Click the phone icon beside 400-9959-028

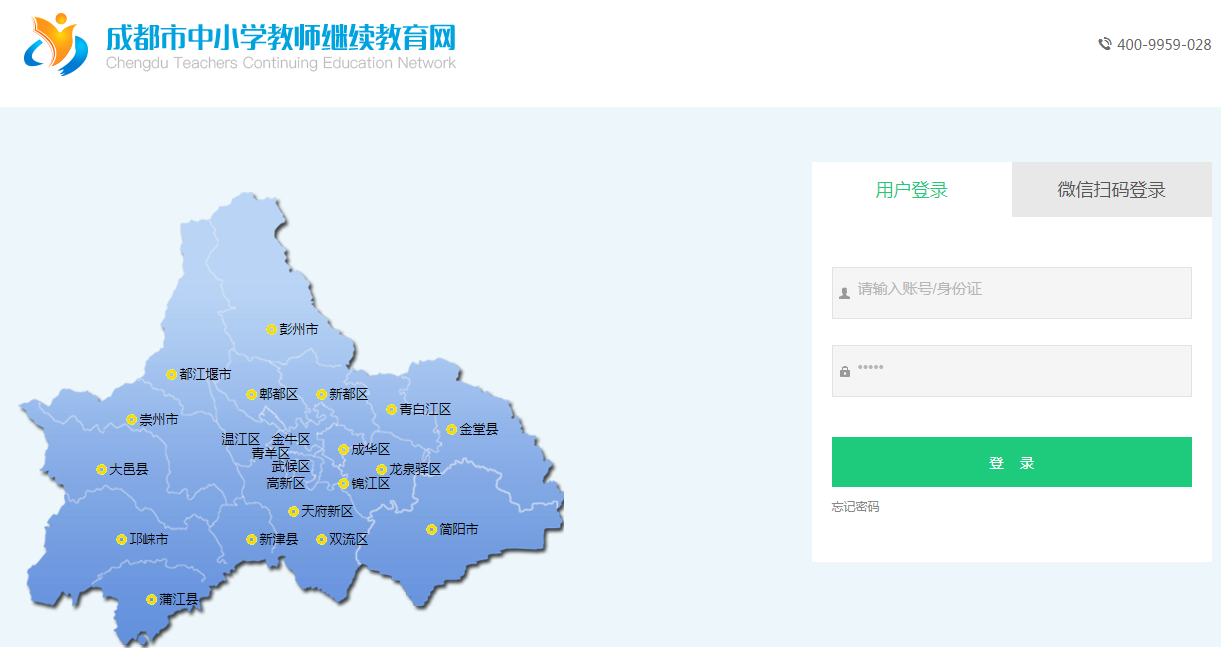1105,44
